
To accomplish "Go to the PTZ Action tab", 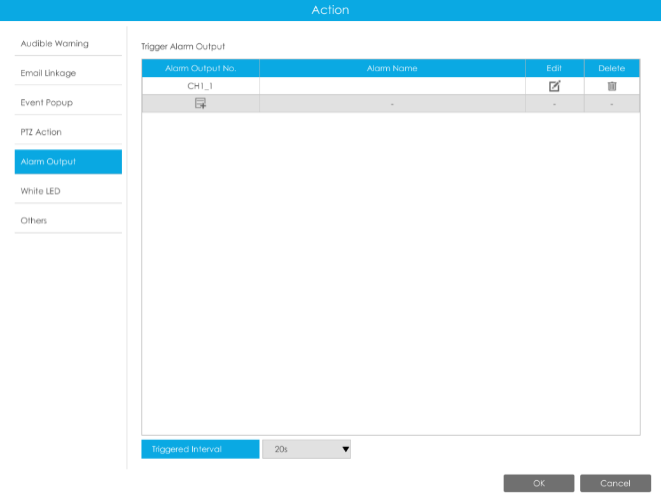I will pyautogui.click(x=68, y=132).
